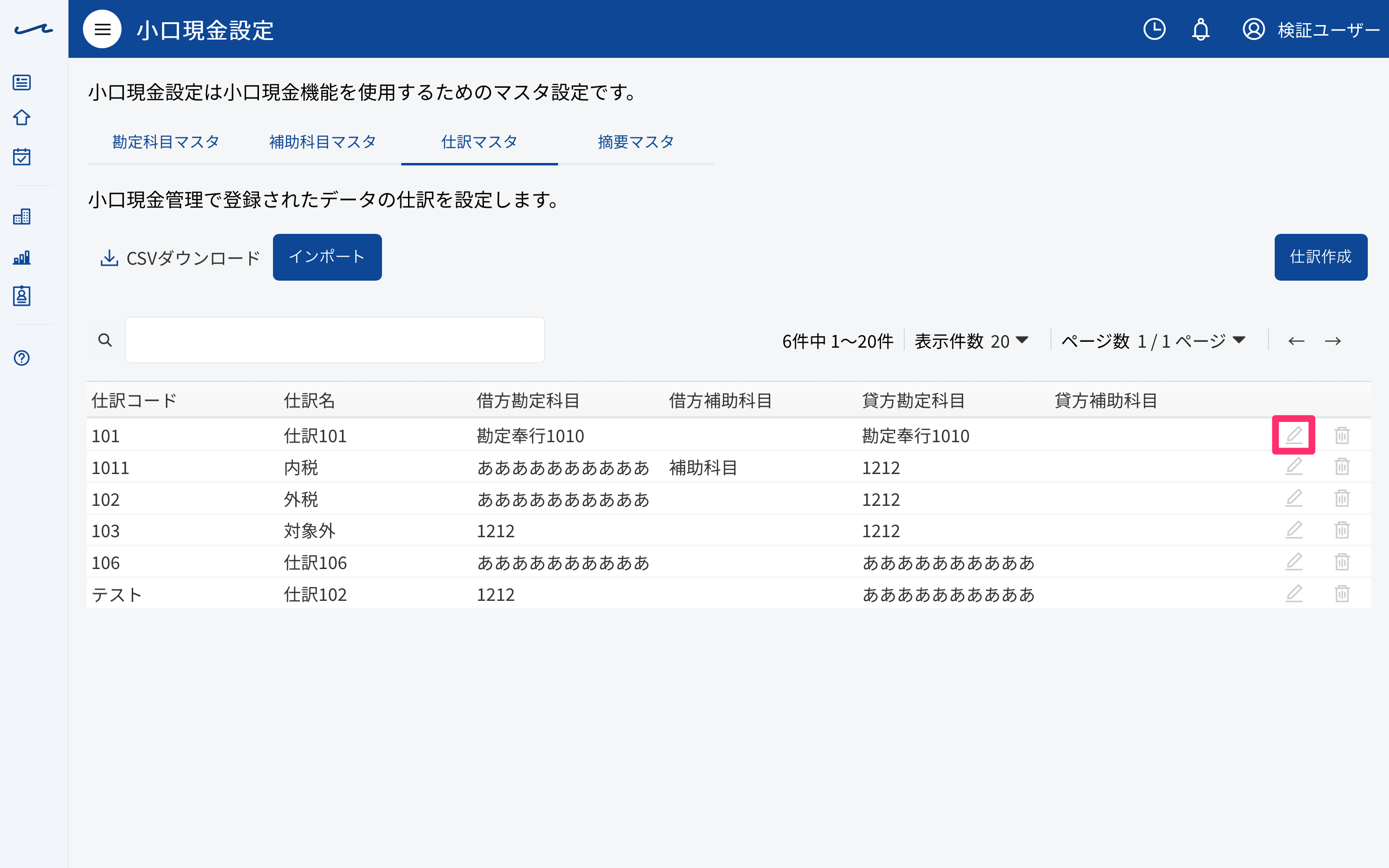Open the calendar check sidebar icon
The width and height of the screenshot is (1389, 868).
pos(22,157)
